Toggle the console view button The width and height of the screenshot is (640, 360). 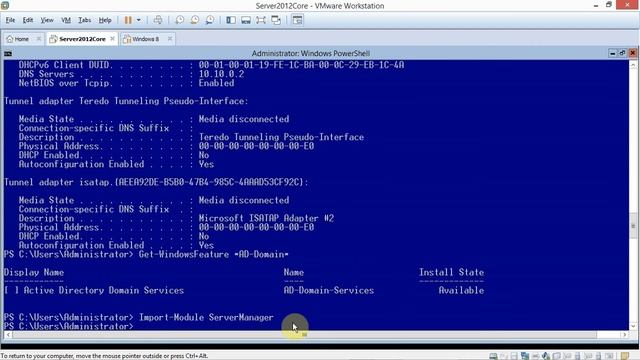click(x=298, y=20)
